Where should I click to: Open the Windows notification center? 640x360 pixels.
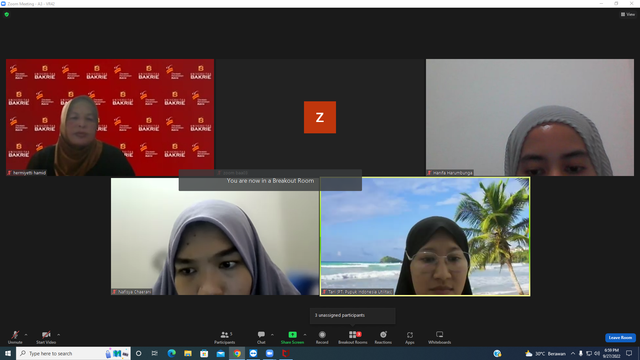(x=629, y=353)
